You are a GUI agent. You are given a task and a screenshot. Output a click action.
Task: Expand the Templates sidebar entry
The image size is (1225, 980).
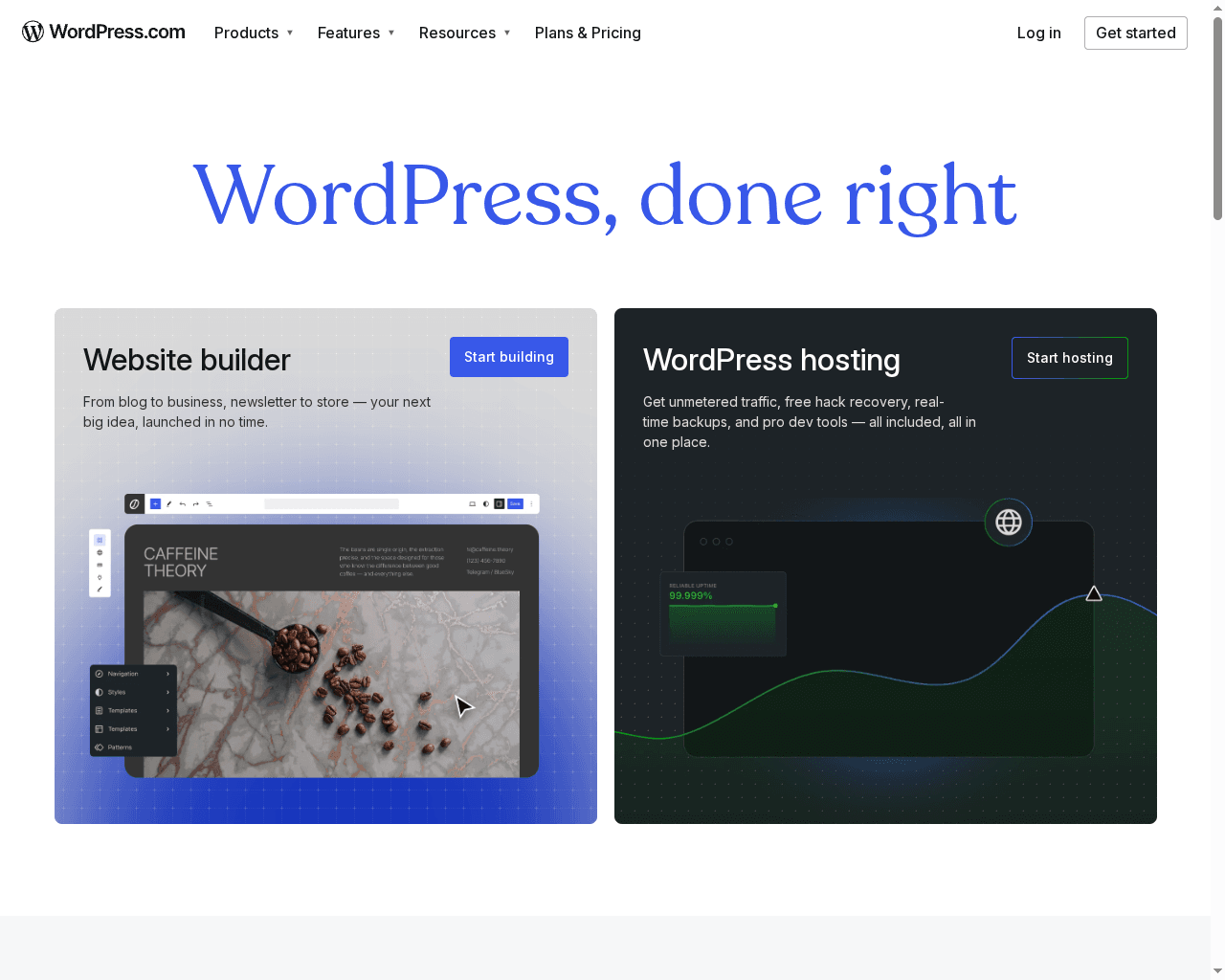coord(132,710)
